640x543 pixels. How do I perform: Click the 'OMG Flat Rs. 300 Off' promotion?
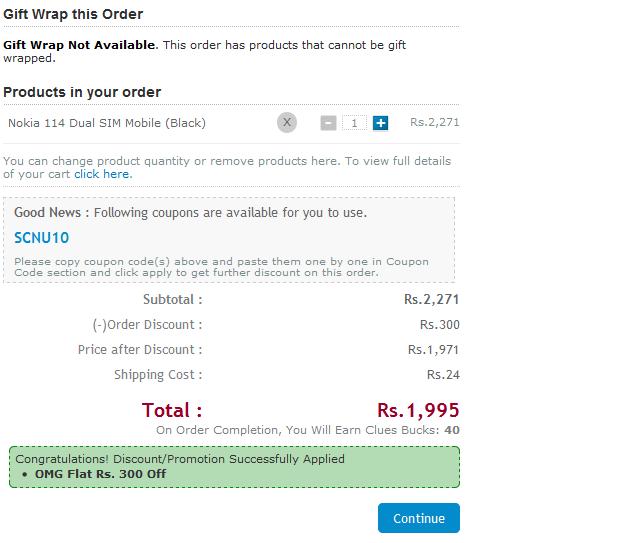click(x=100, y=474)
